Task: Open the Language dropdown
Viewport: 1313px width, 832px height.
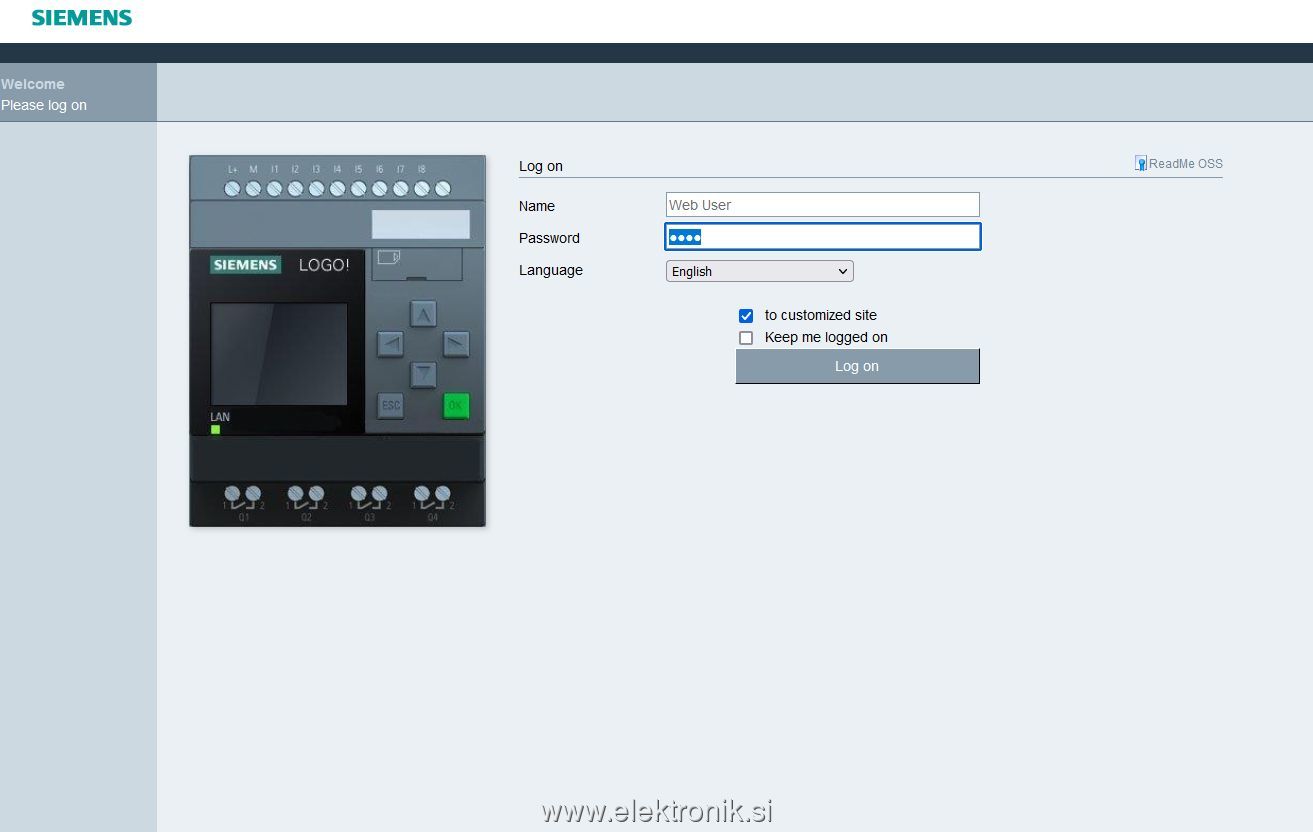Action: (x=759, y=271)
